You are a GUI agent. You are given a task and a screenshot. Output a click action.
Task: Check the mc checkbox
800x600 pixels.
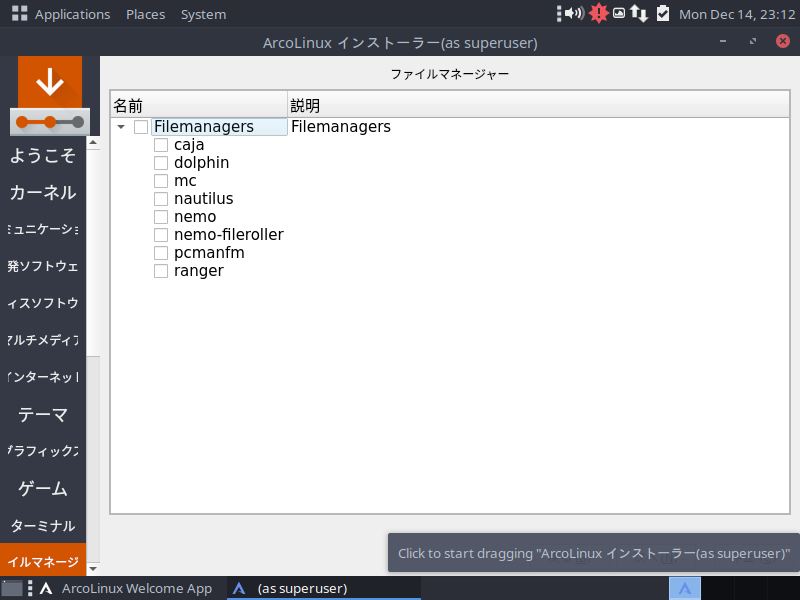click(161, 181)
